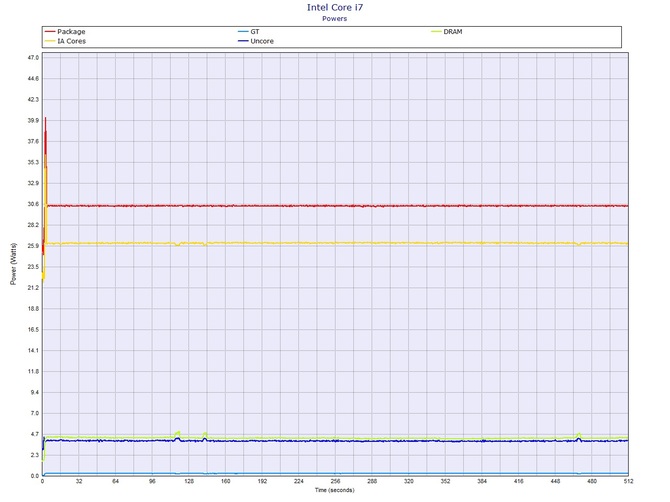Click the 0.0 y-axis value
670x502 pixels.
pos(34,476)
